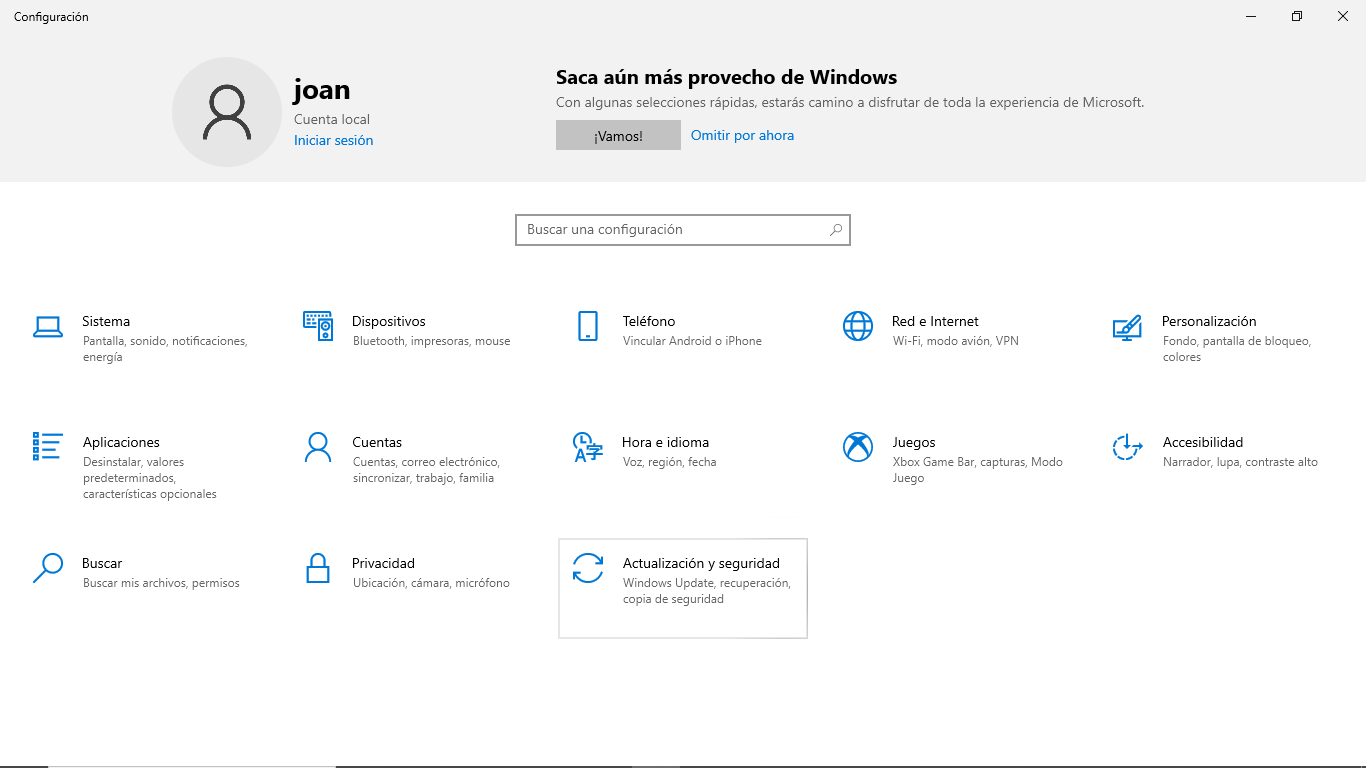Click the Red e Internet globe icon

(858, 326)
